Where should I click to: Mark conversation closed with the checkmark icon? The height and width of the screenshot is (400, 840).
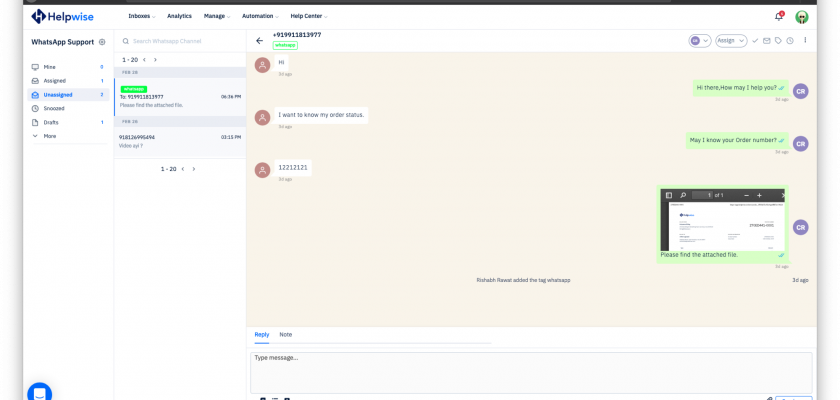click(755, 41)
